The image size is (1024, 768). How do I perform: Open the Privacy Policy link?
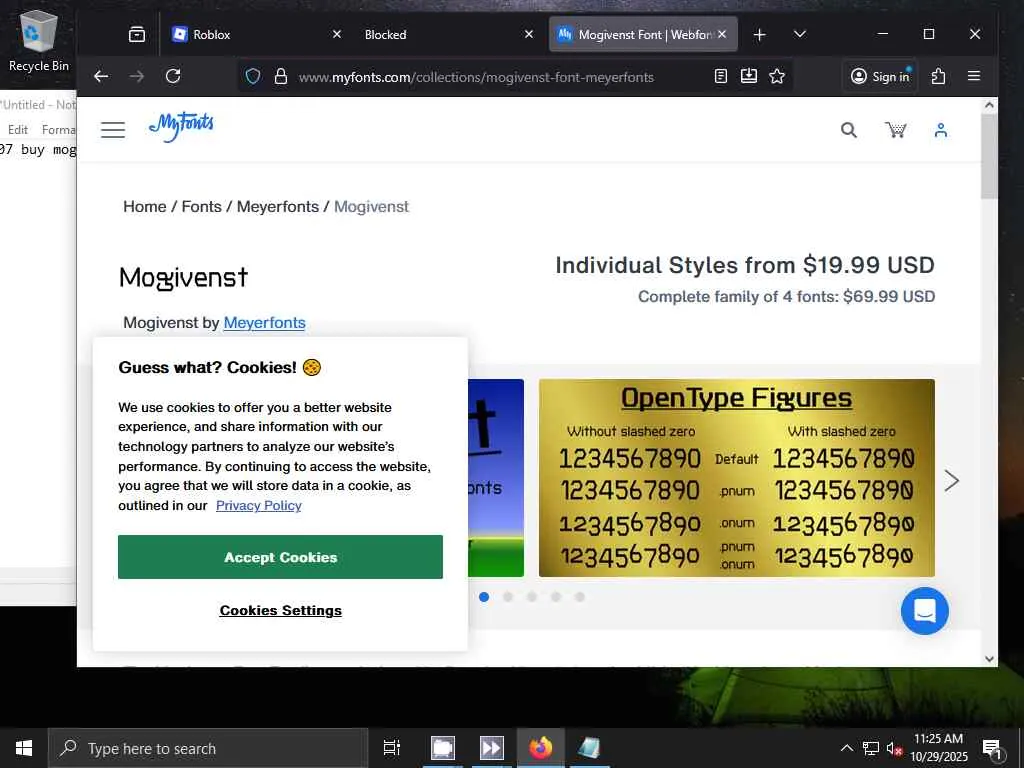click(259, 505)
